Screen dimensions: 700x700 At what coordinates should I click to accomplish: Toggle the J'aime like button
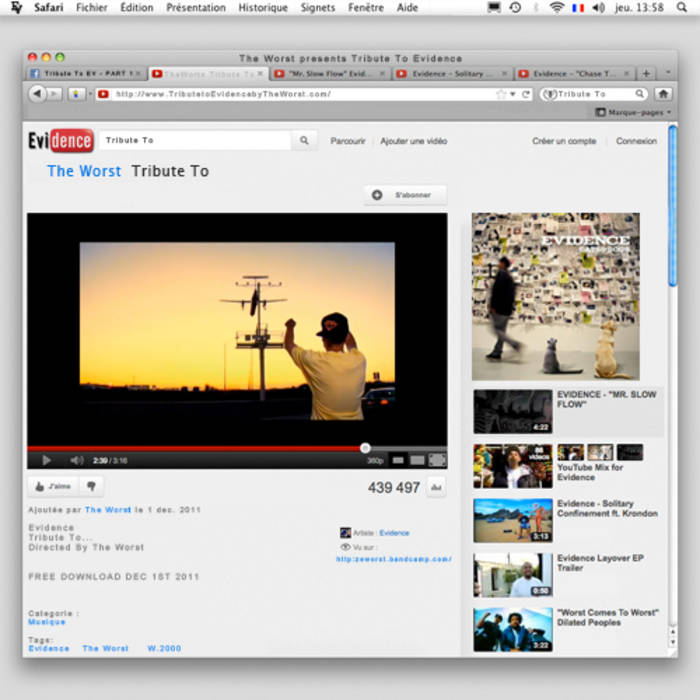(x=53, y=486)
